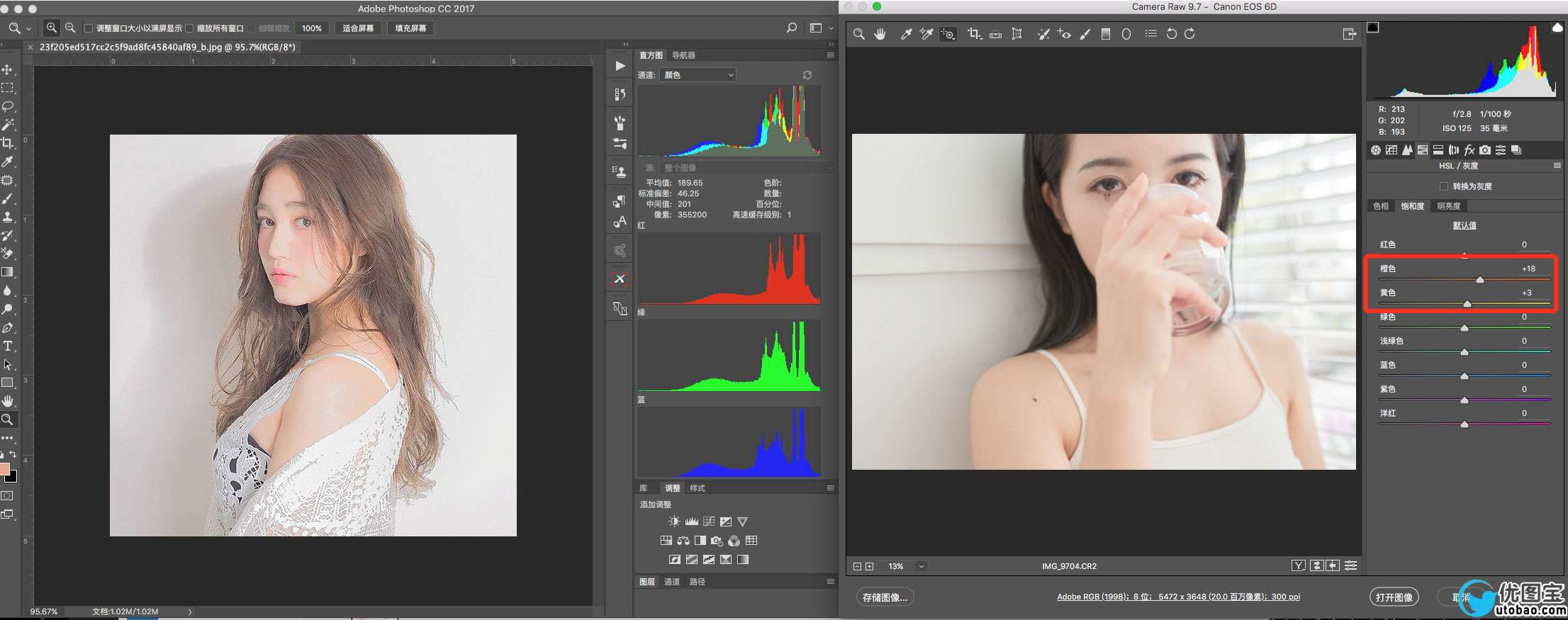1568x620 pixels.
Task: Open the histogram channel dropdown
Action: tap(698, 75)
